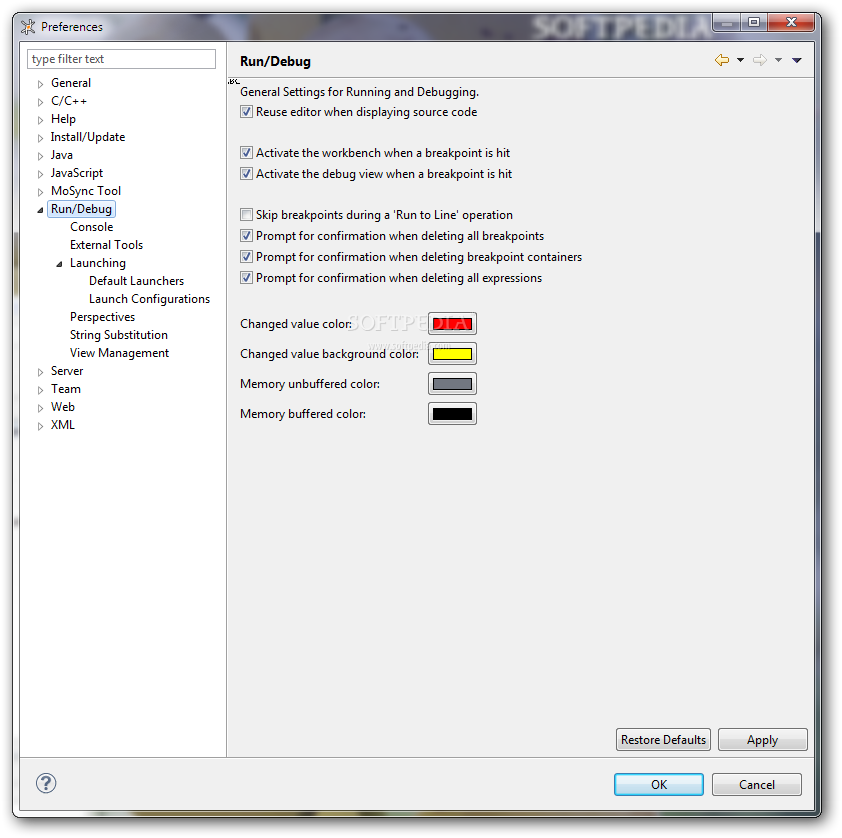Maximize the Preferences window
Image resolution: width=842 pixels, height=838 pixels.
coord(754,22)
